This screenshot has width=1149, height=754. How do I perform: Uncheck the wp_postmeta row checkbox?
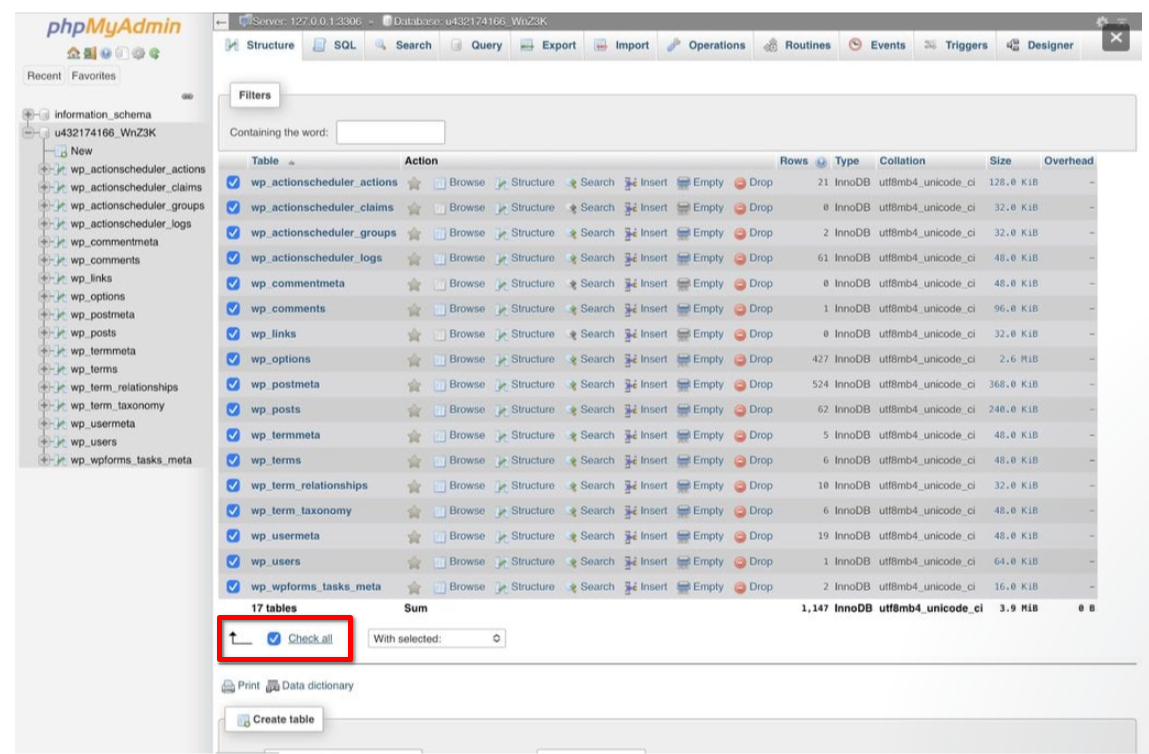coord(233,385)
